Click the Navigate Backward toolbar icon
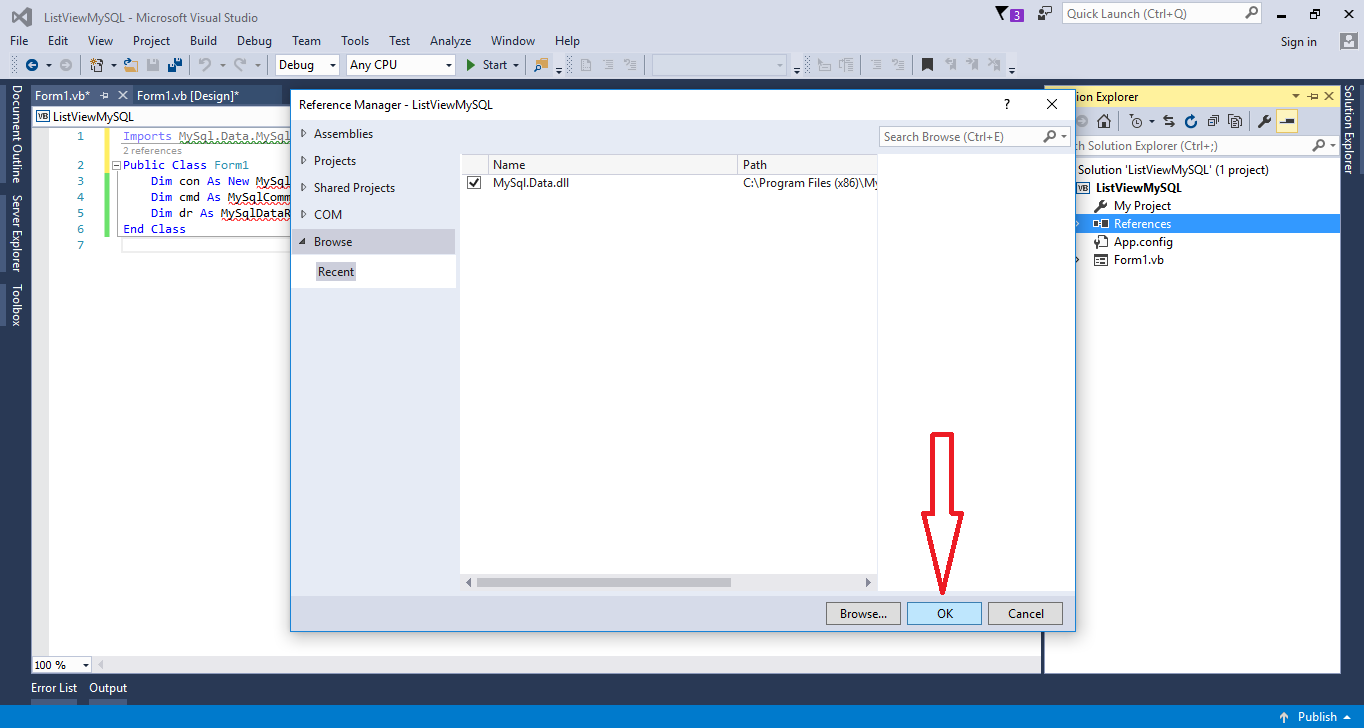The width and height of the screenshot is (1364, 728). (x=31, y=65)
